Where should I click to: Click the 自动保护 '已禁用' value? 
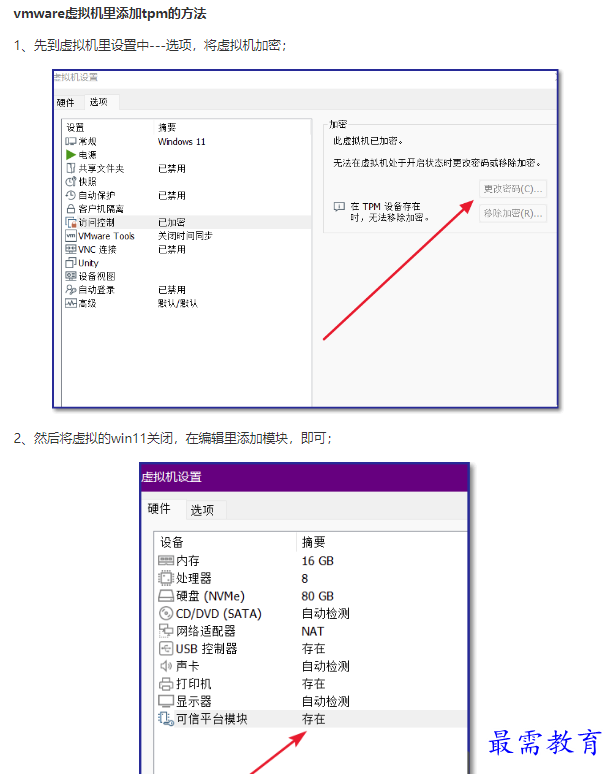[x=171, y=195]
